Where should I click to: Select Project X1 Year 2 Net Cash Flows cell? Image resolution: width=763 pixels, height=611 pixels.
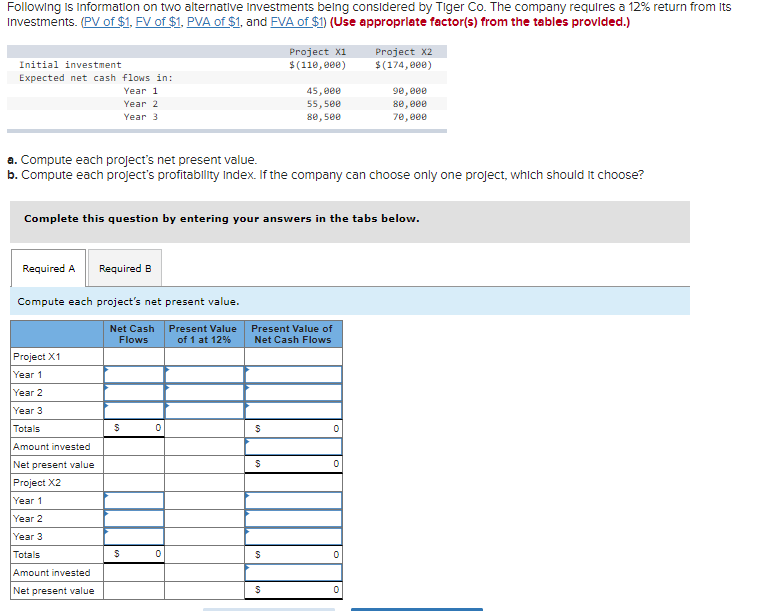134,393
